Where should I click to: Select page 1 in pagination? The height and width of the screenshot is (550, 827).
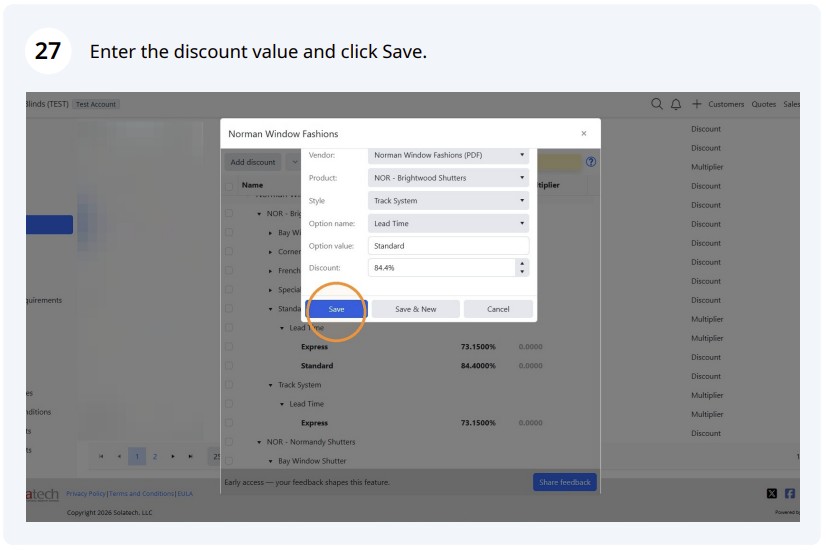click(137, 456)
